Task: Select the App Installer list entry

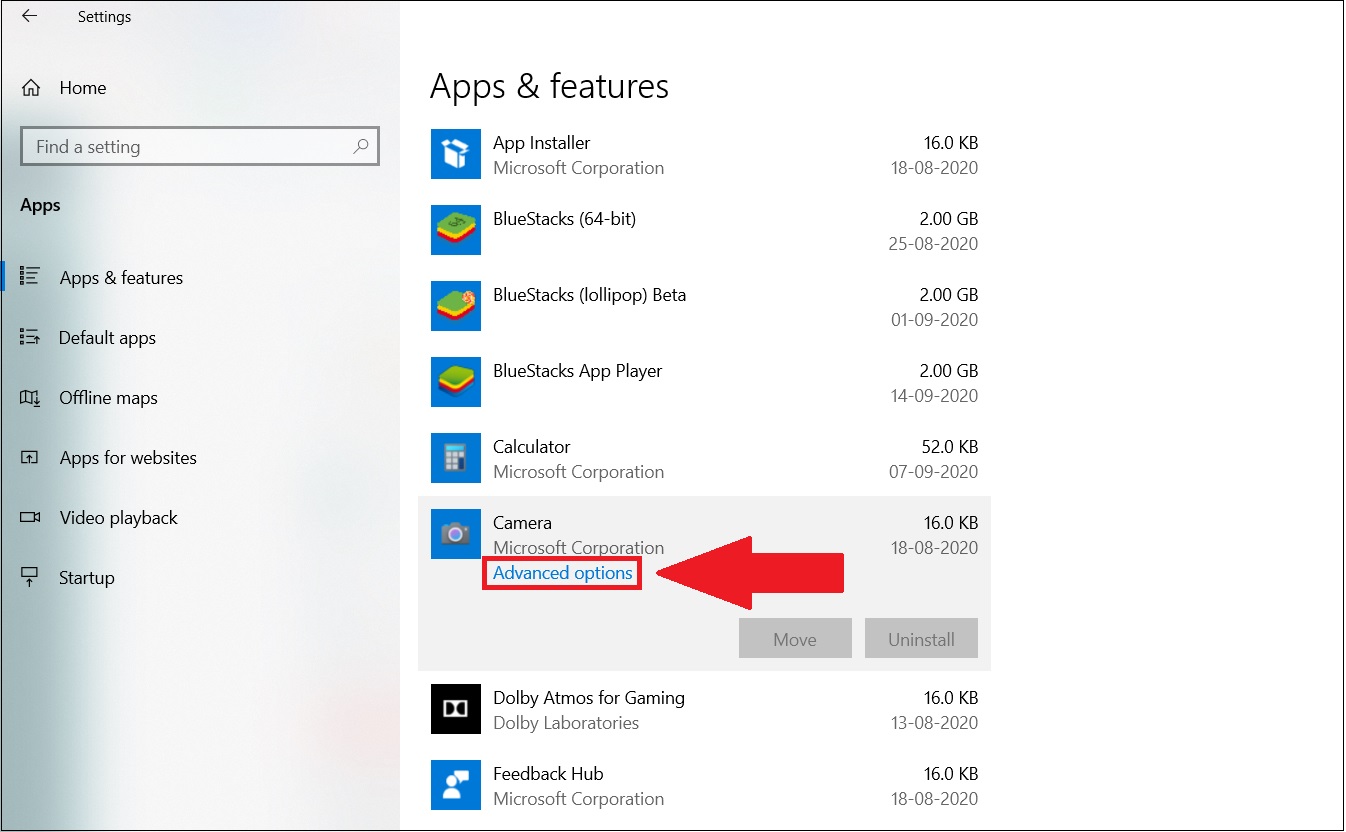Action: click(704, 154)
